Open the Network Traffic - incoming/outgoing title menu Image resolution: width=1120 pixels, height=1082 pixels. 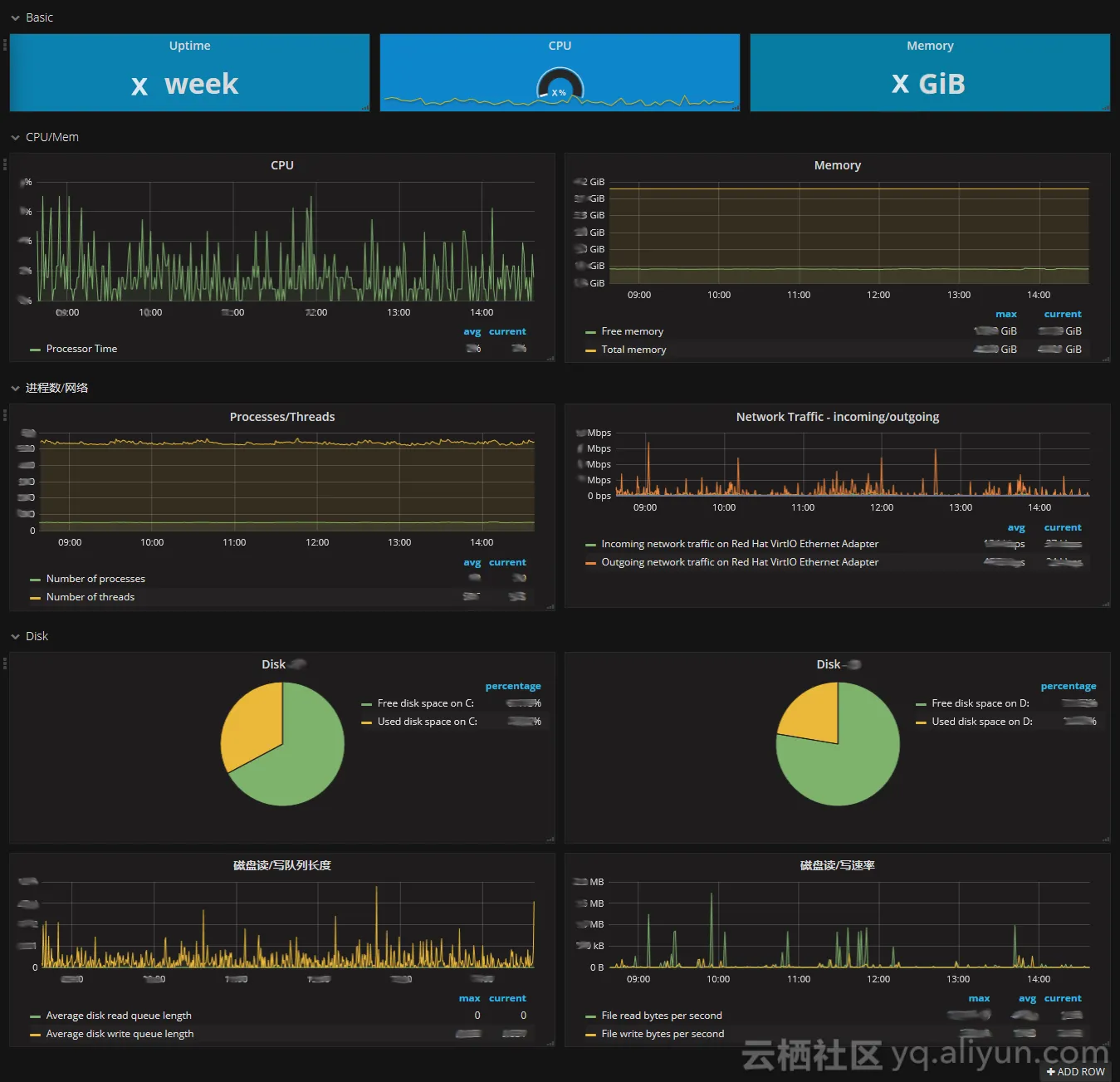pos(837,417)
